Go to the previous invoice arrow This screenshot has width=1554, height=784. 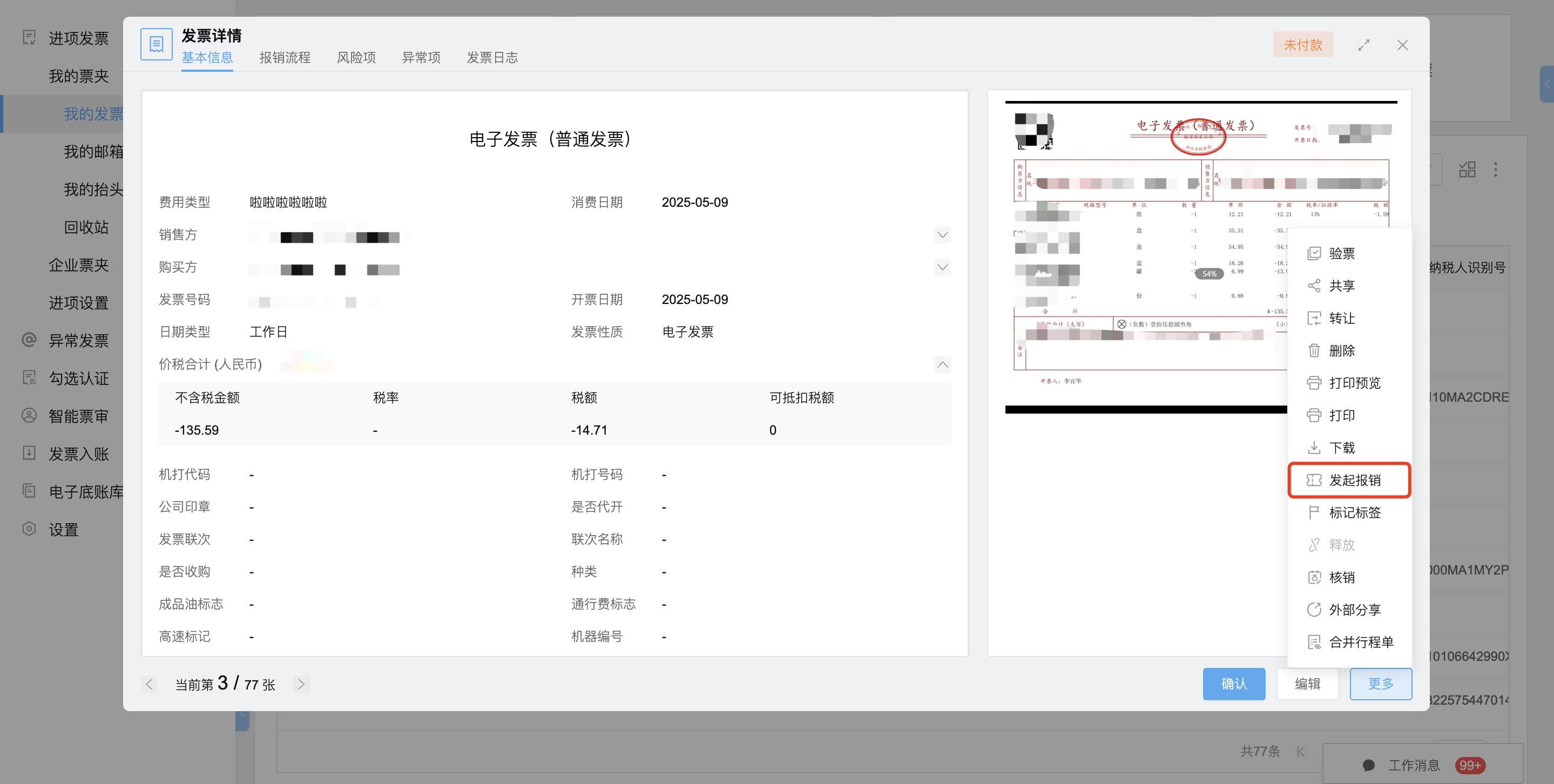pos(149,685)
